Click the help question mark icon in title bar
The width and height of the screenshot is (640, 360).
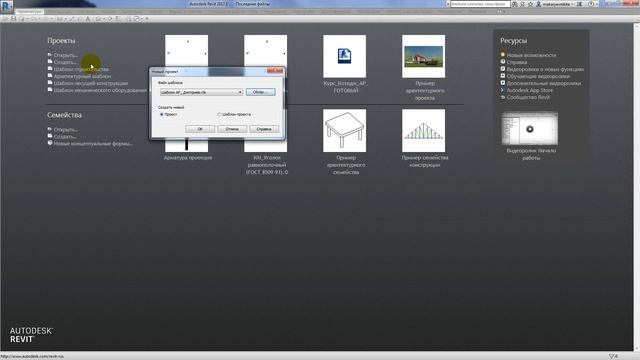[x=591, y=4]
